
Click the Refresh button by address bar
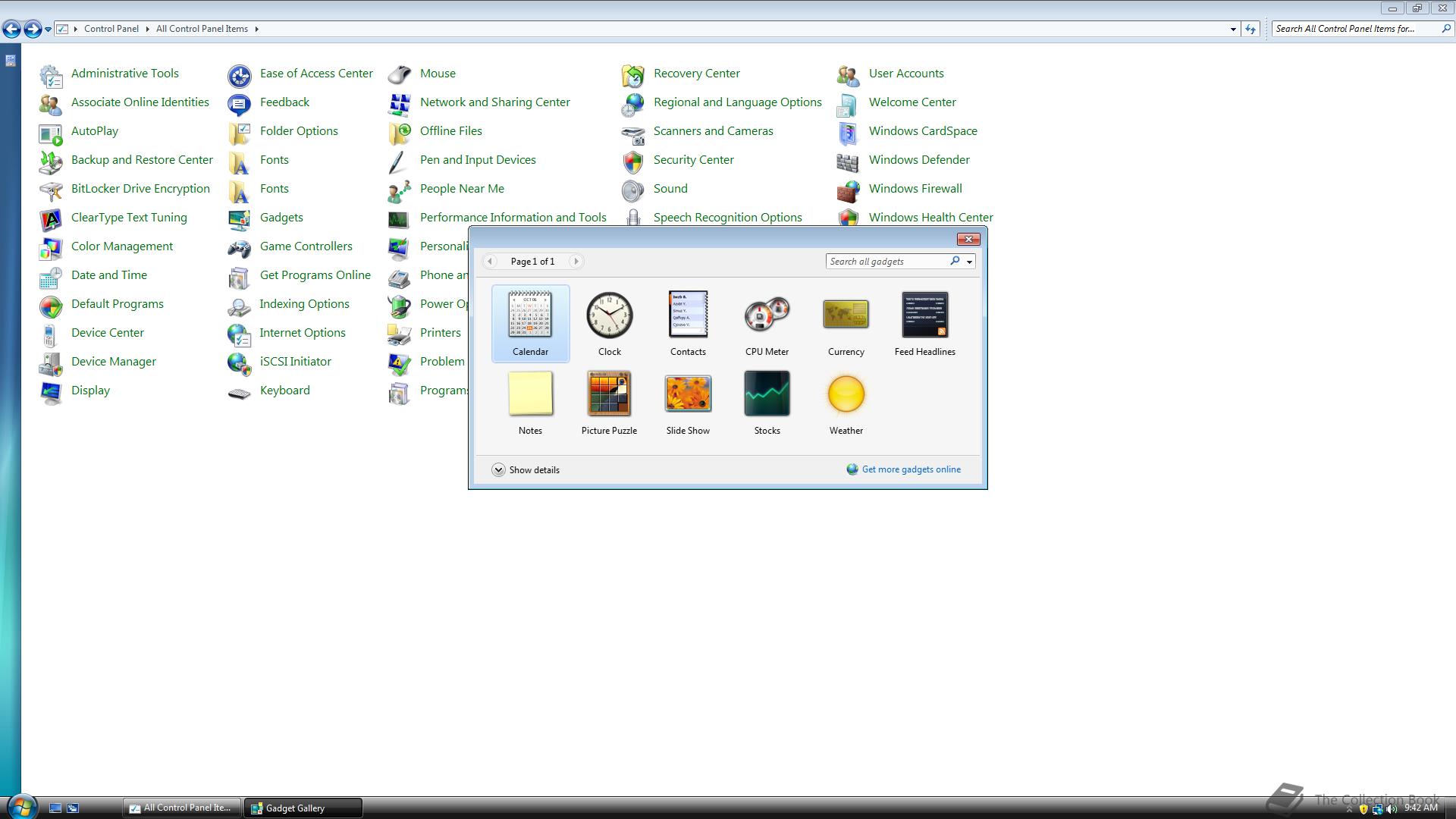1250,29
